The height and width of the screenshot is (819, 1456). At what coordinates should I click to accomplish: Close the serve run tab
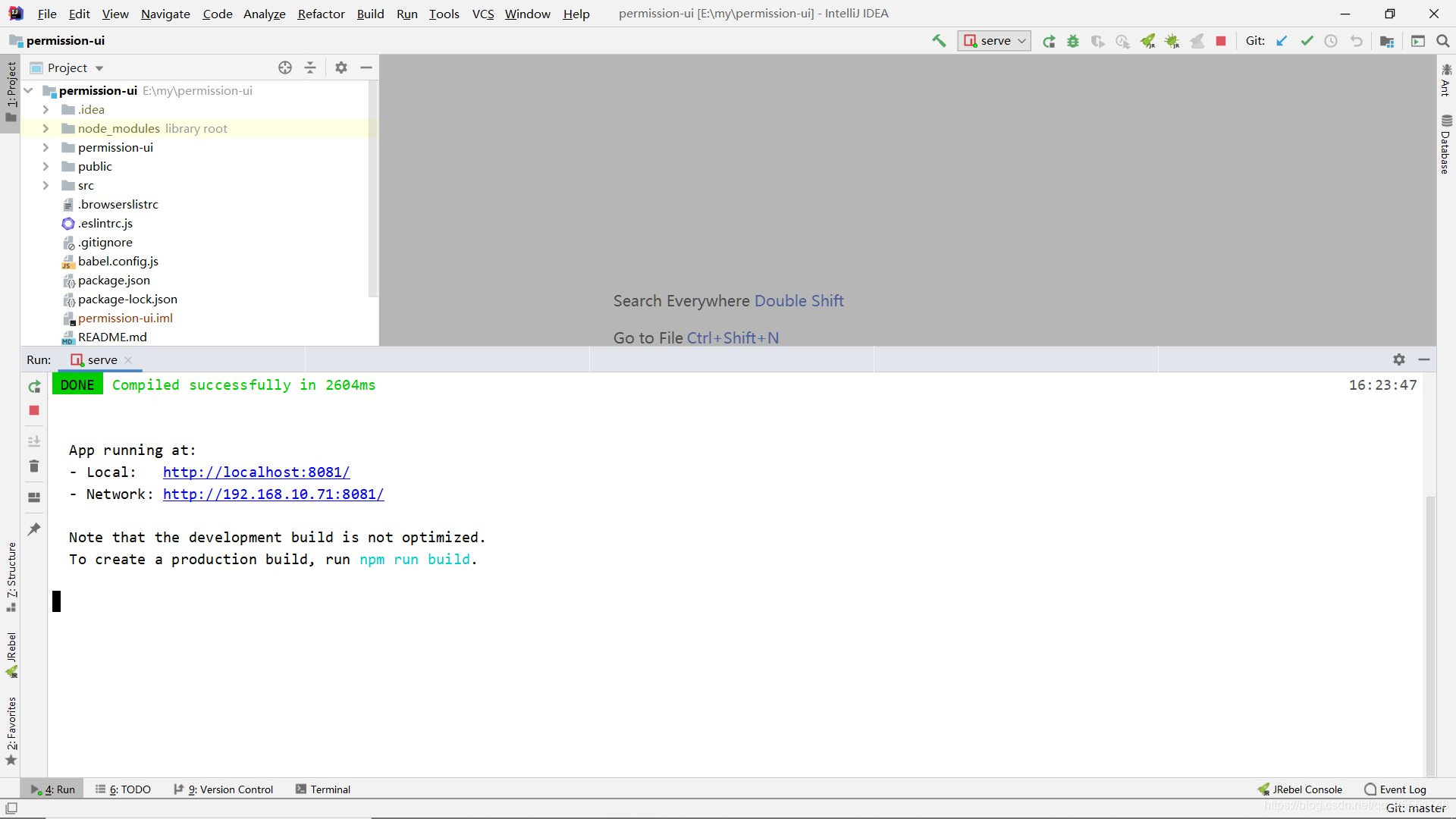click(128, 359)
